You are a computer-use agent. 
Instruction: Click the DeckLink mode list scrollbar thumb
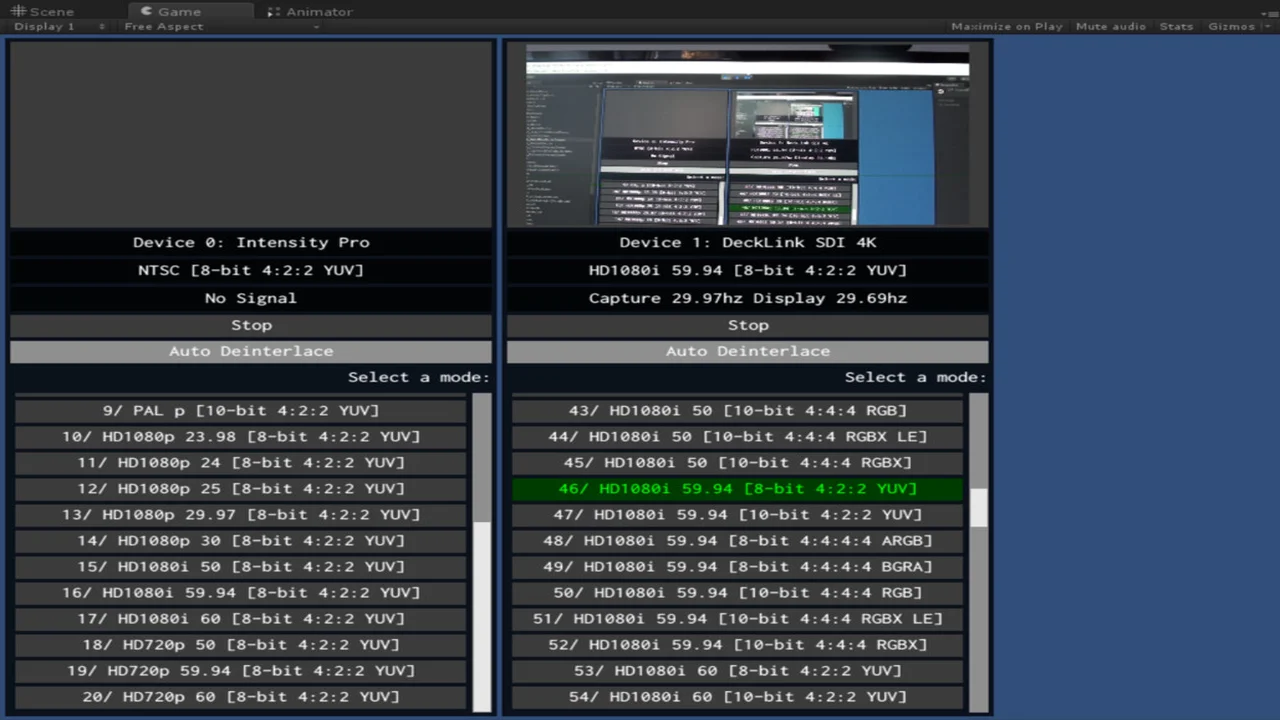(978, 507)
